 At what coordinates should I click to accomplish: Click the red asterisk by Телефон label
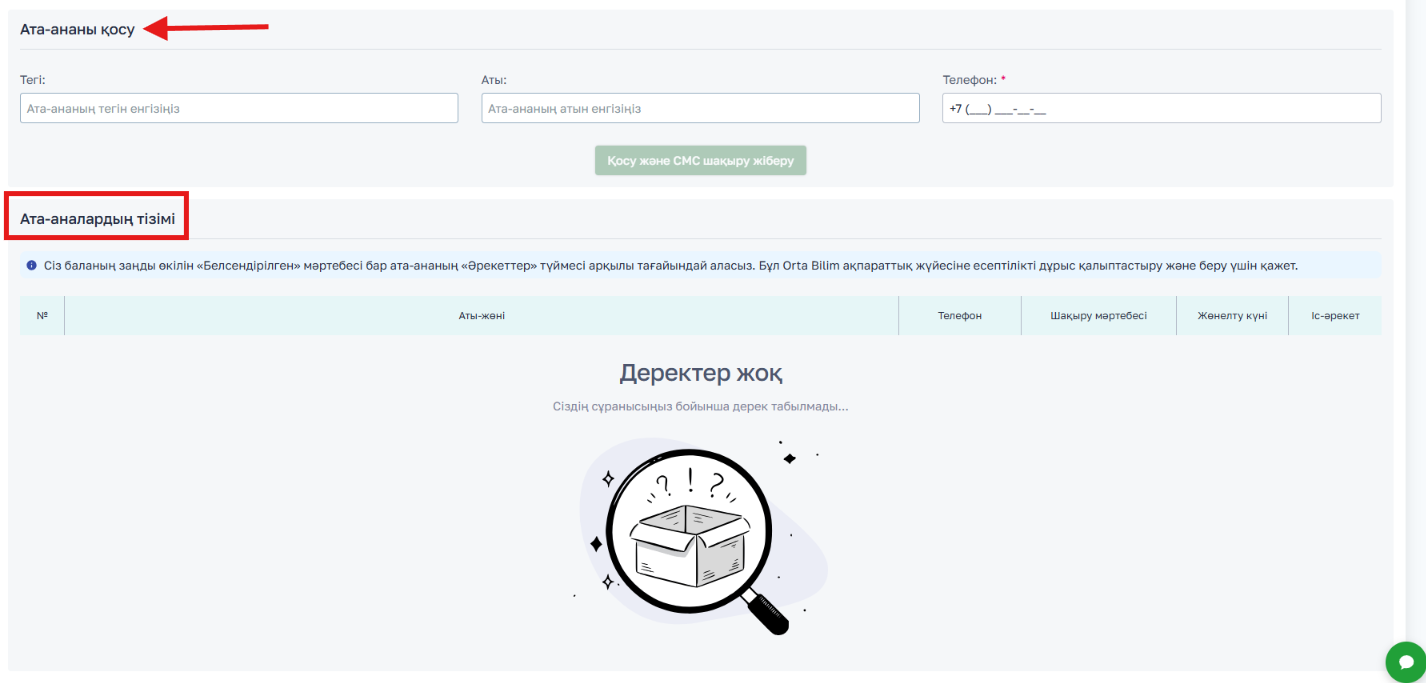tap(1003, 79)
